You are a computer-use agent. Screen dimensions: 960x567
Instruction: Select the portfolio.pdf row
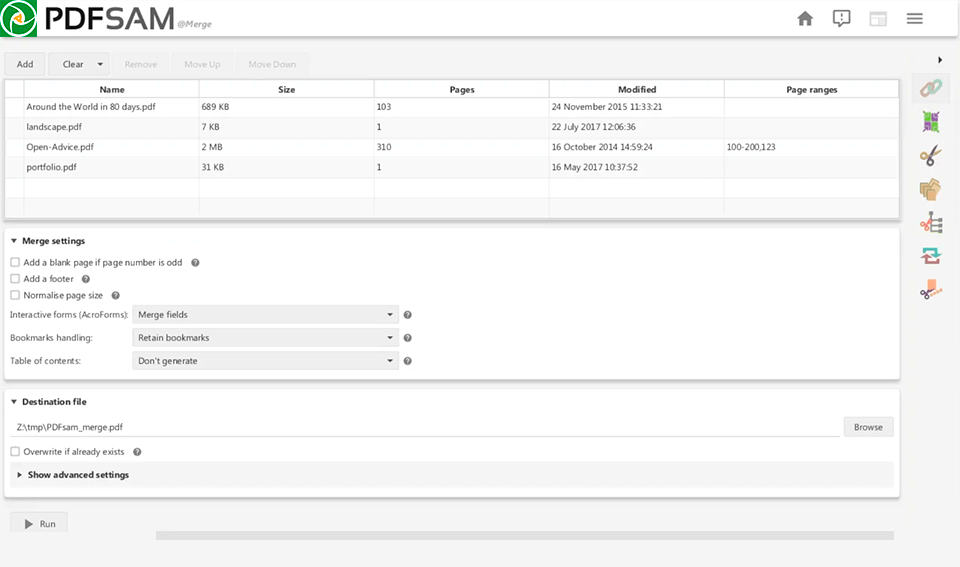point(452,167)
